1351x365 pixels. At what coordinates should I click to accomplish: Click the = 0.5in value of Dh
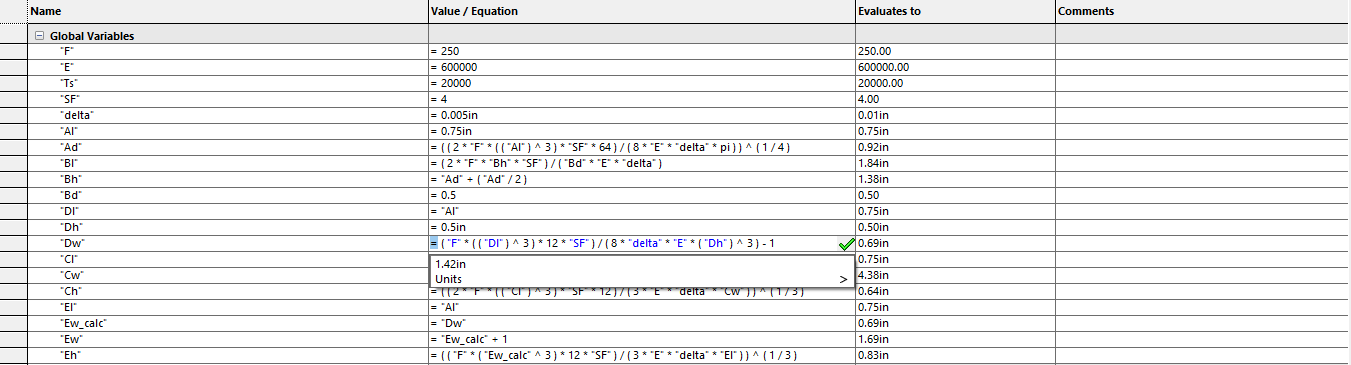pos(641,227)
